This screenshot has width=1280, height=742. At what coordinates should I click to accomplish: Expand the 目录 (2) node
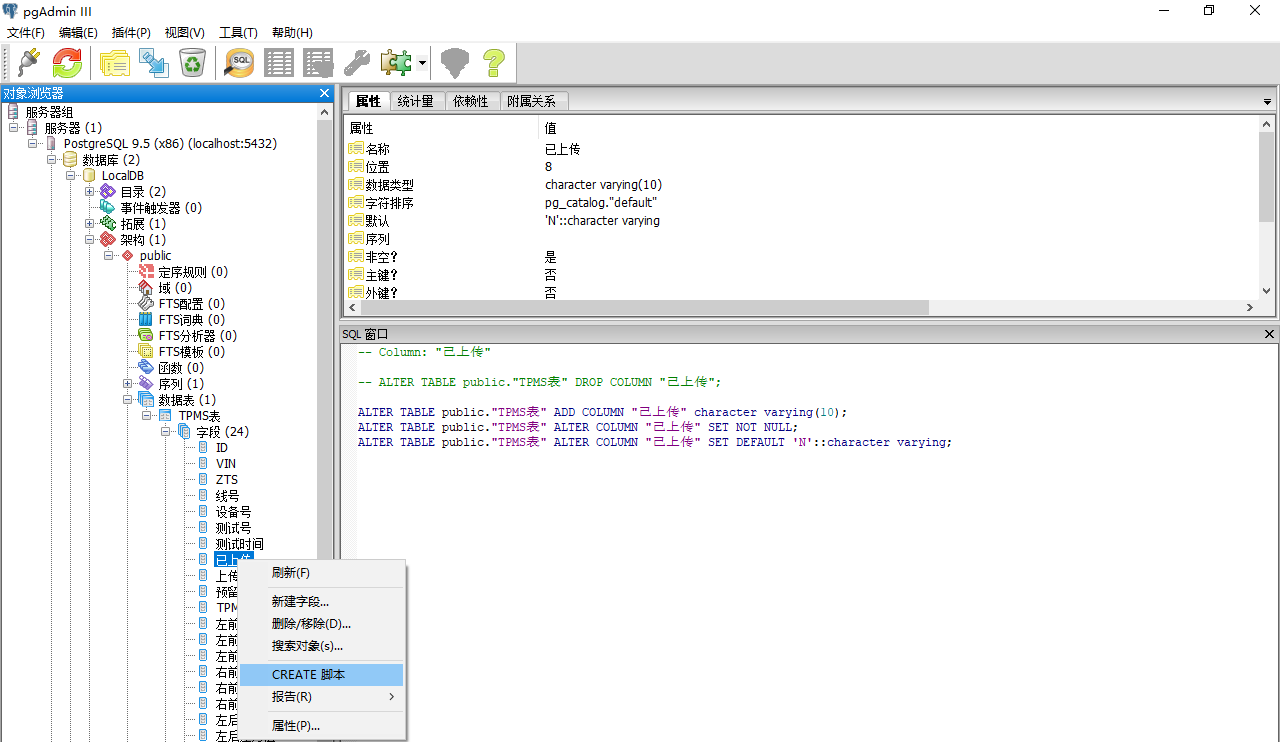point(90,192)
